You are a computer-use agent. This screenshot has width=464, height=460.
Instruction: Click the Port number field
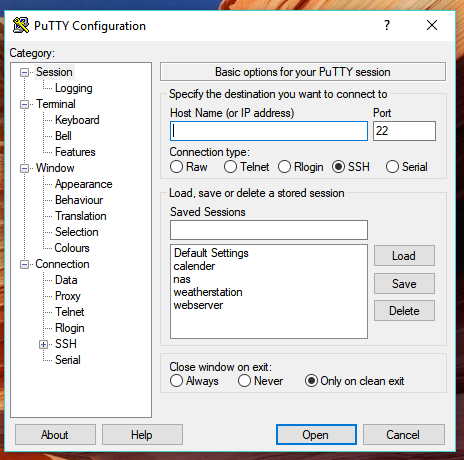404,131
